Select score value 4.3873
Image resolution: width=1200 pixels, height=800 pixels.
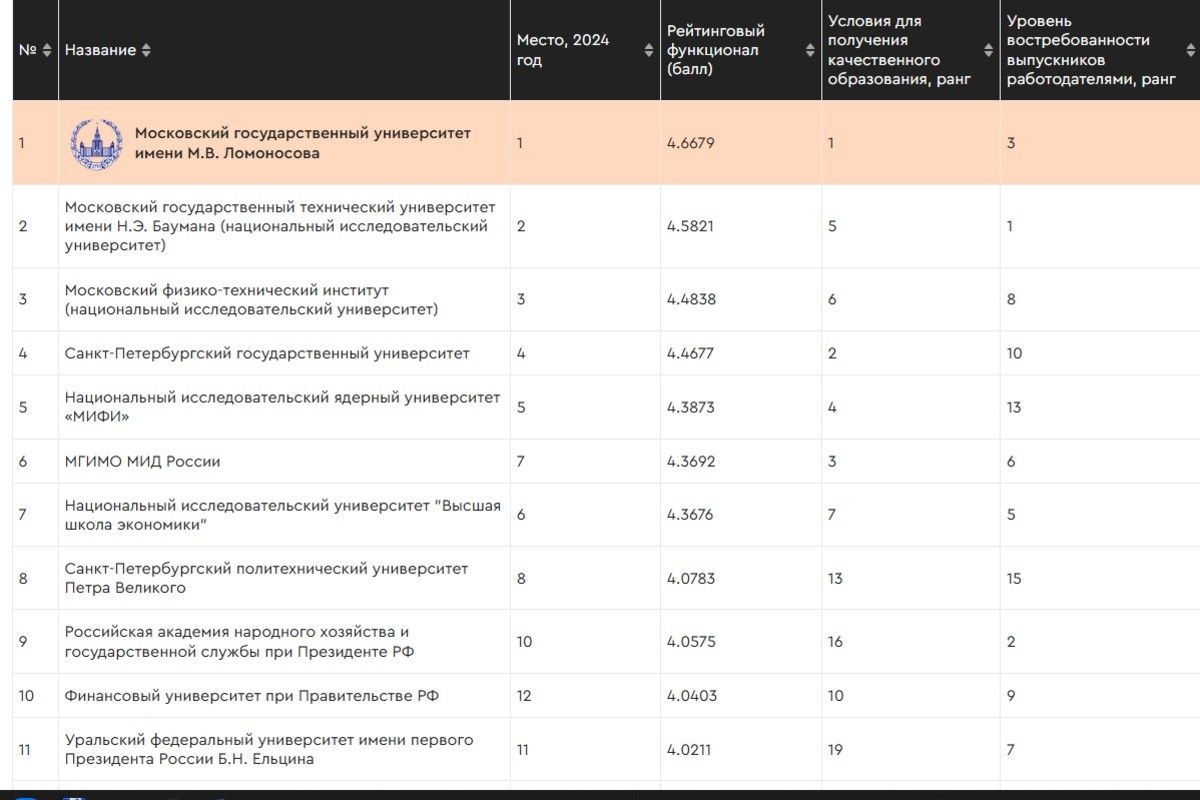tap(691, 407)
